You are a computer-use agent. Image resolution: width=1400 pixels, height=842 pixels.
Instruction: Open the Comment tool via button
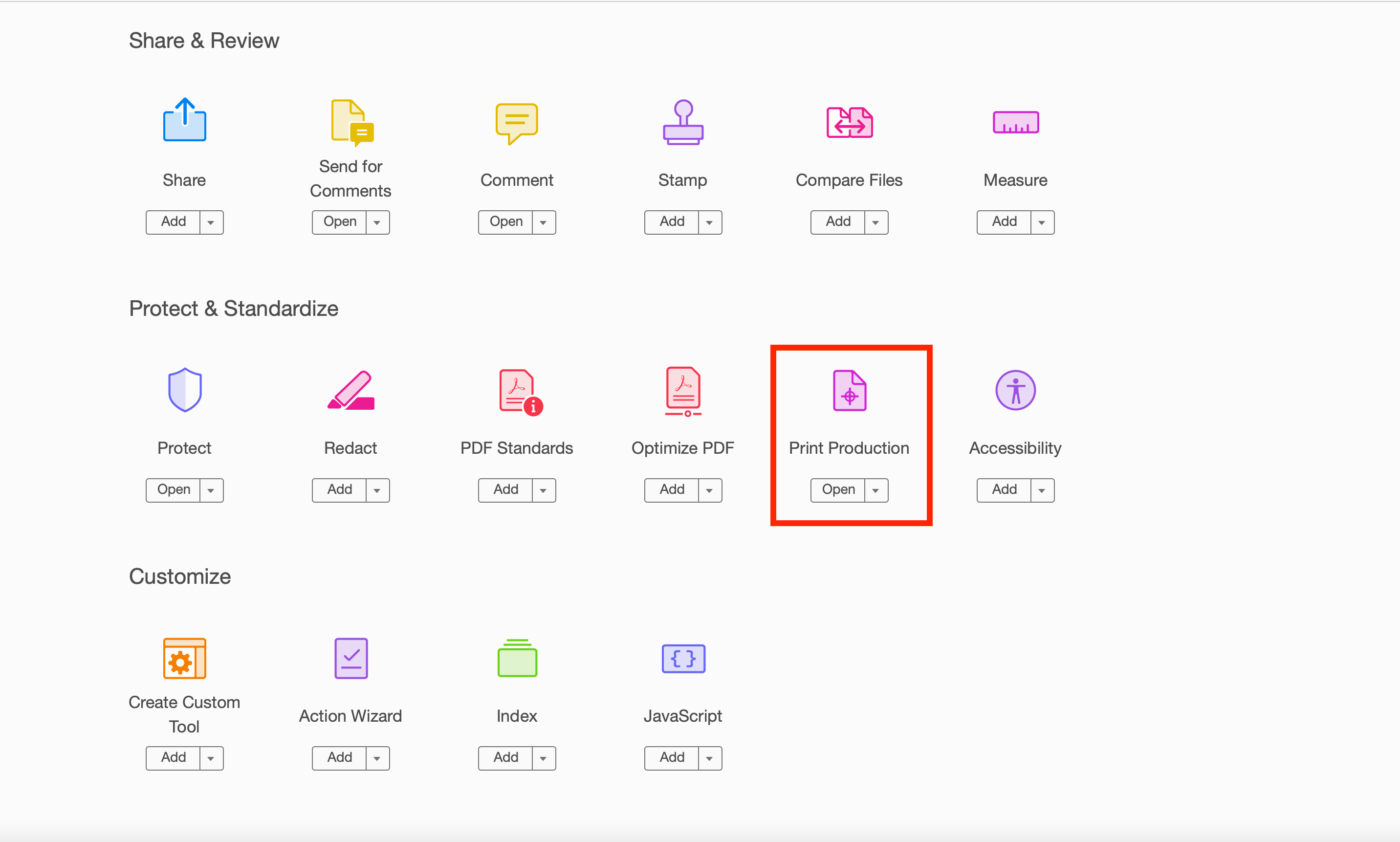point(505,222)
